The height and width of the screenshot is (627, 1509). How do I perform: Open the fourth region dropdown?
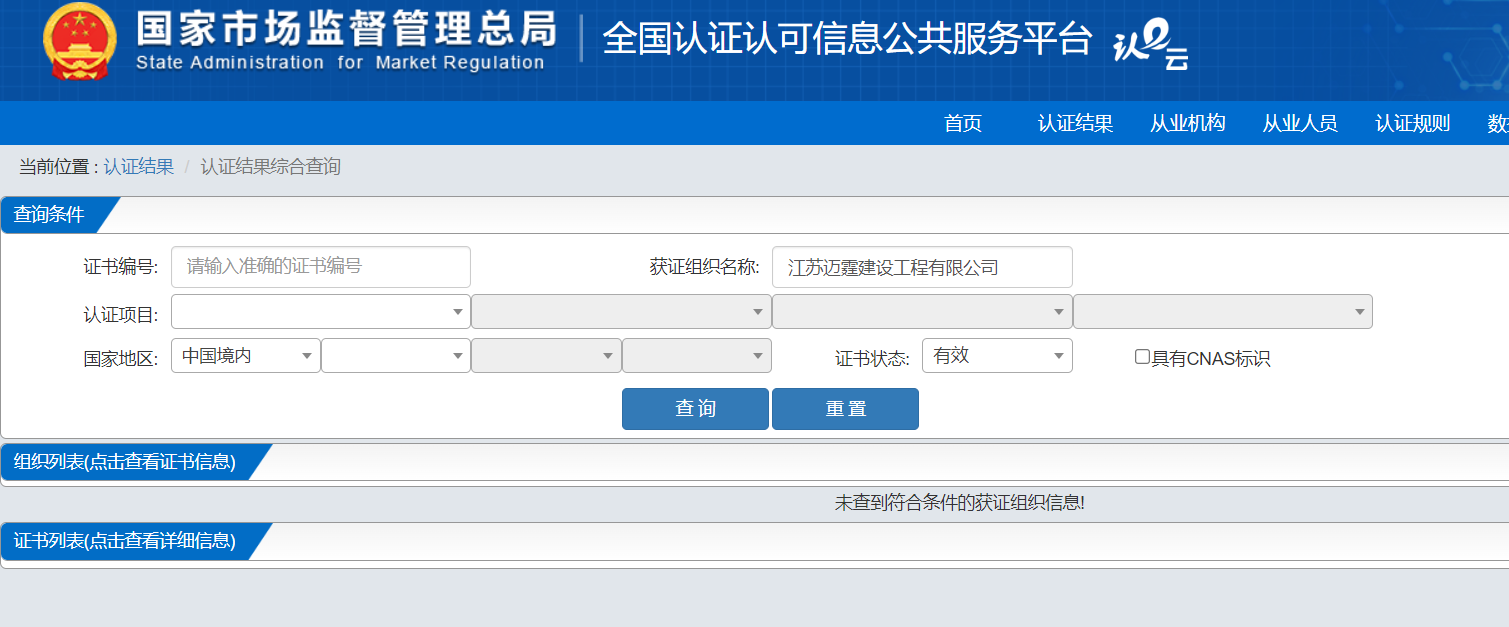(x=697, y=356)
